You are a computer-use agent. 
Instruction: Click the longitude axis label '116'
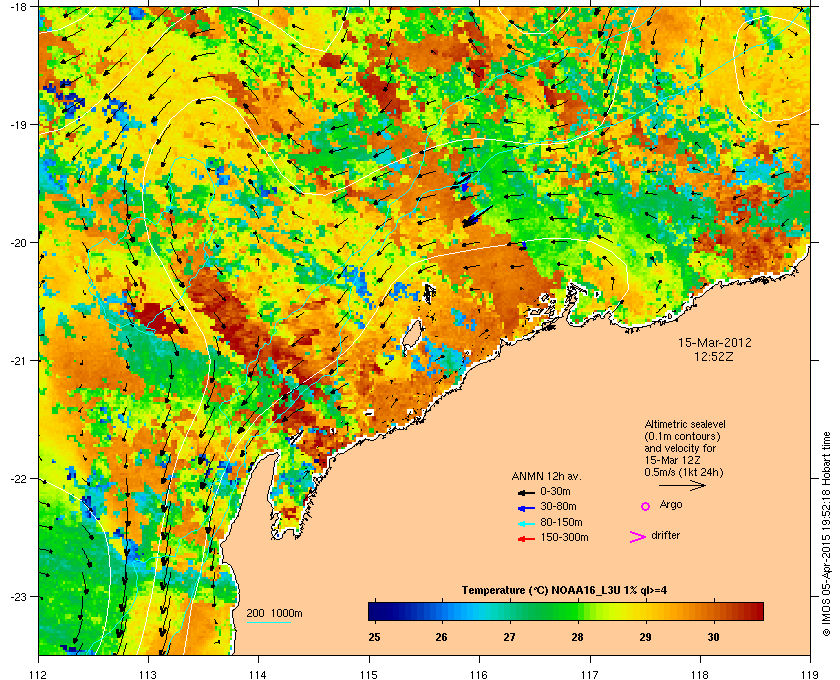click(479, 674)
